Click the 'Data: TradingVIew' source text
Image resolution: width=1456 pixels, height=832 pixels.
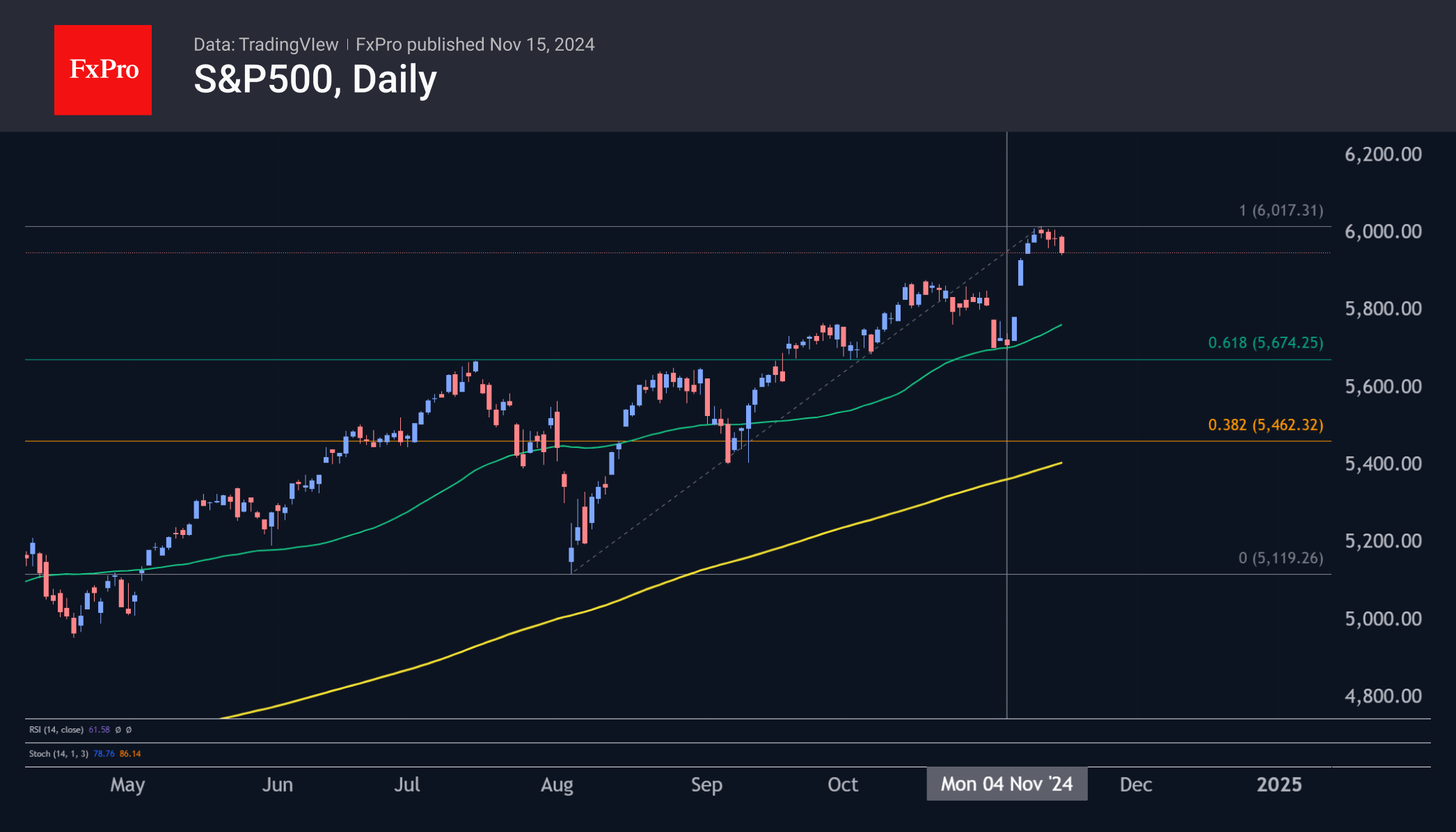(x=266, y=45)
